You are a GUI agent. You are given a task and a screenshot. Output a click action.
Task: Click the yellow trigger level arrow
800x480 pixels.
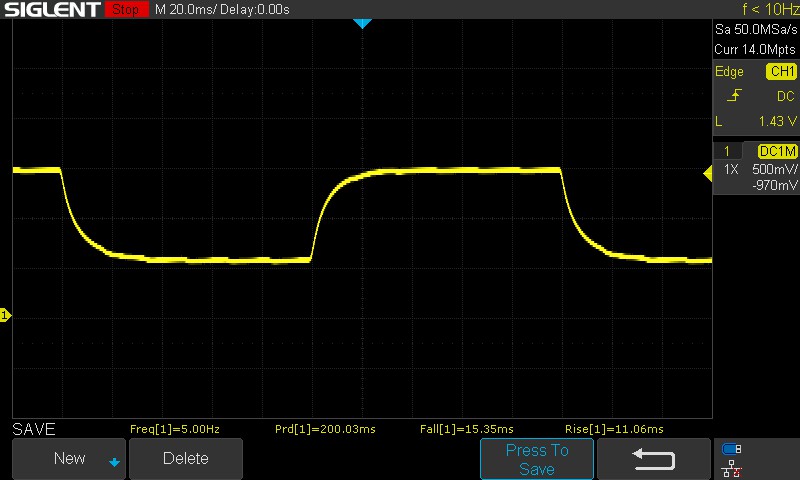click(x=708, y=174)
